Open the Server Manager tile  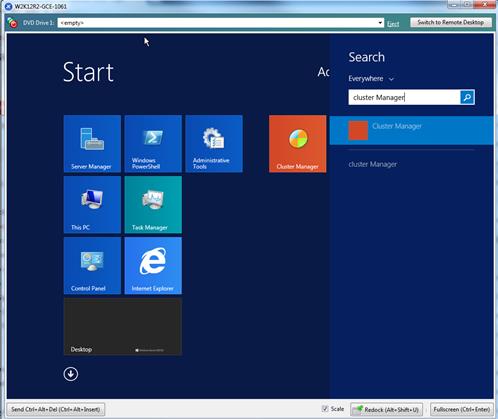point(92,144)
